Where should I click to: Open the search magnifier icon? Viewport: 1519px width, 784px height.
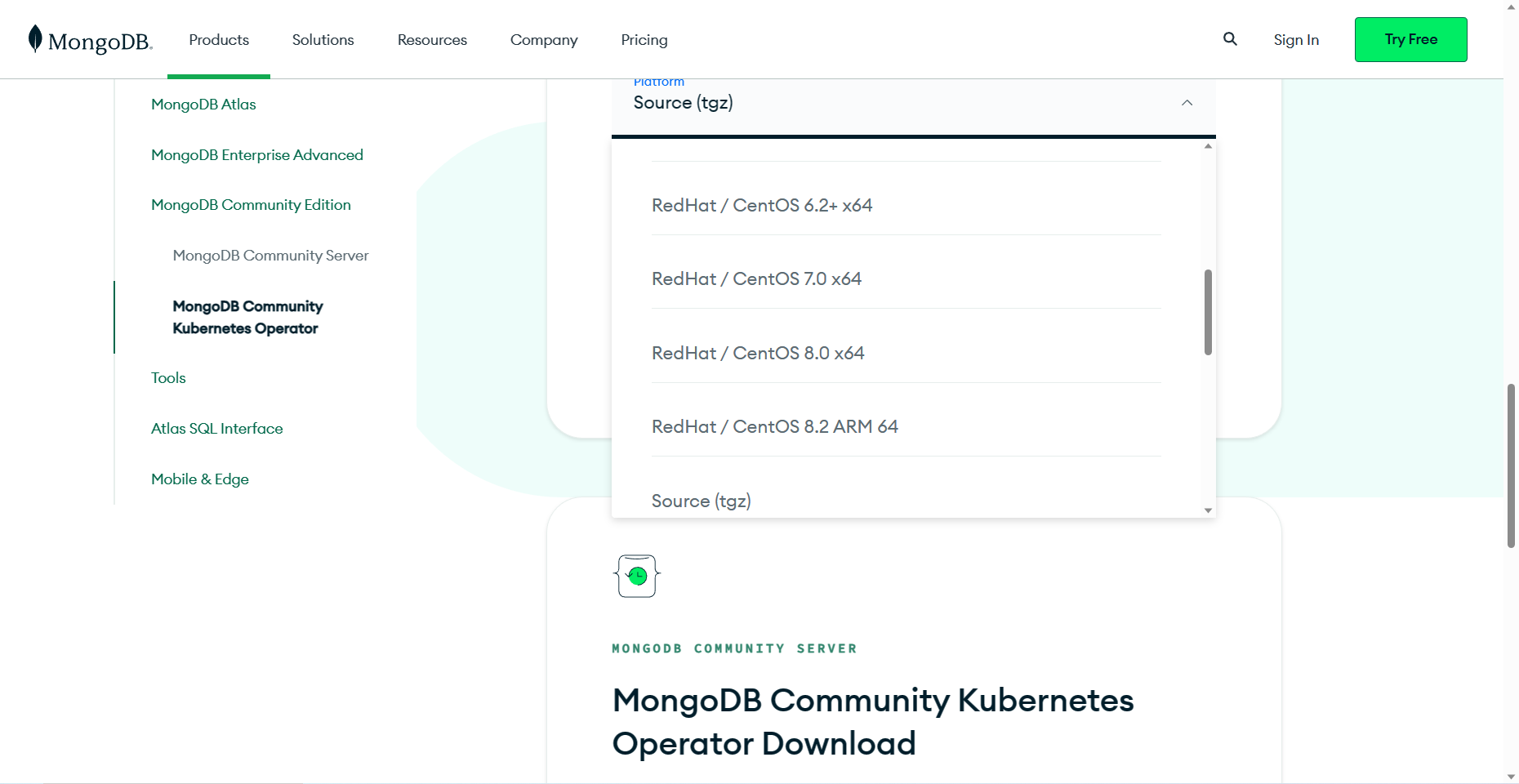(1230, 38)
